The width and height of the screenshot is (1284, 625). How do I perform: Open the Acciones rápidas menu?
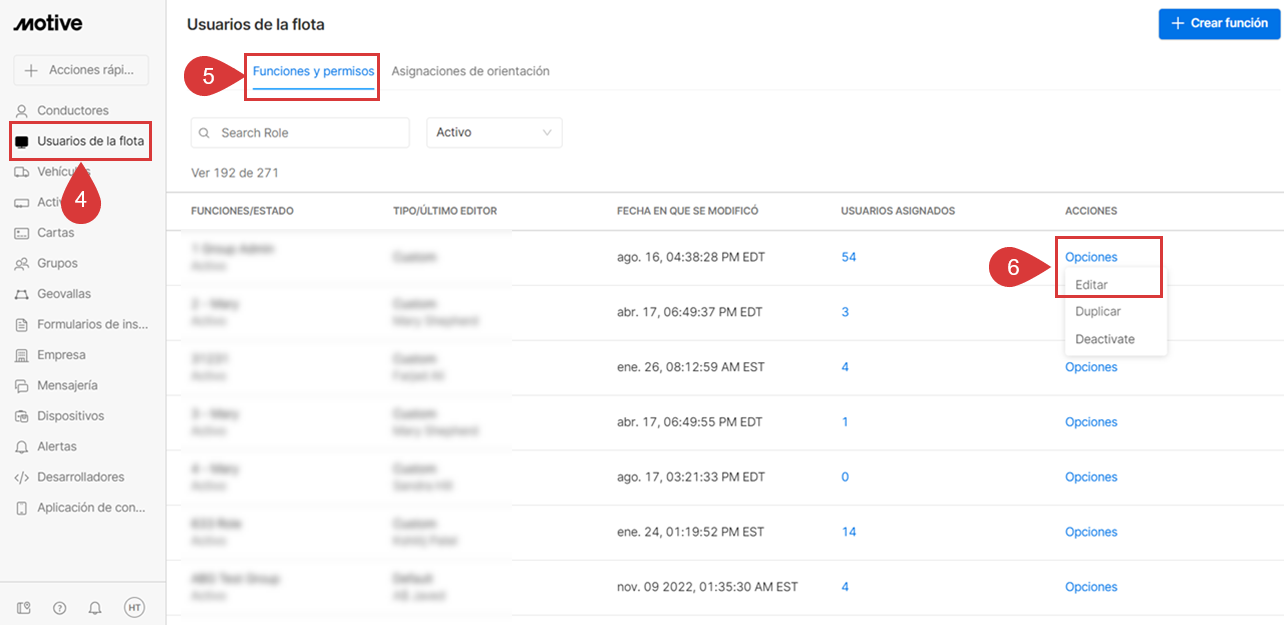(x=81, y=70)
